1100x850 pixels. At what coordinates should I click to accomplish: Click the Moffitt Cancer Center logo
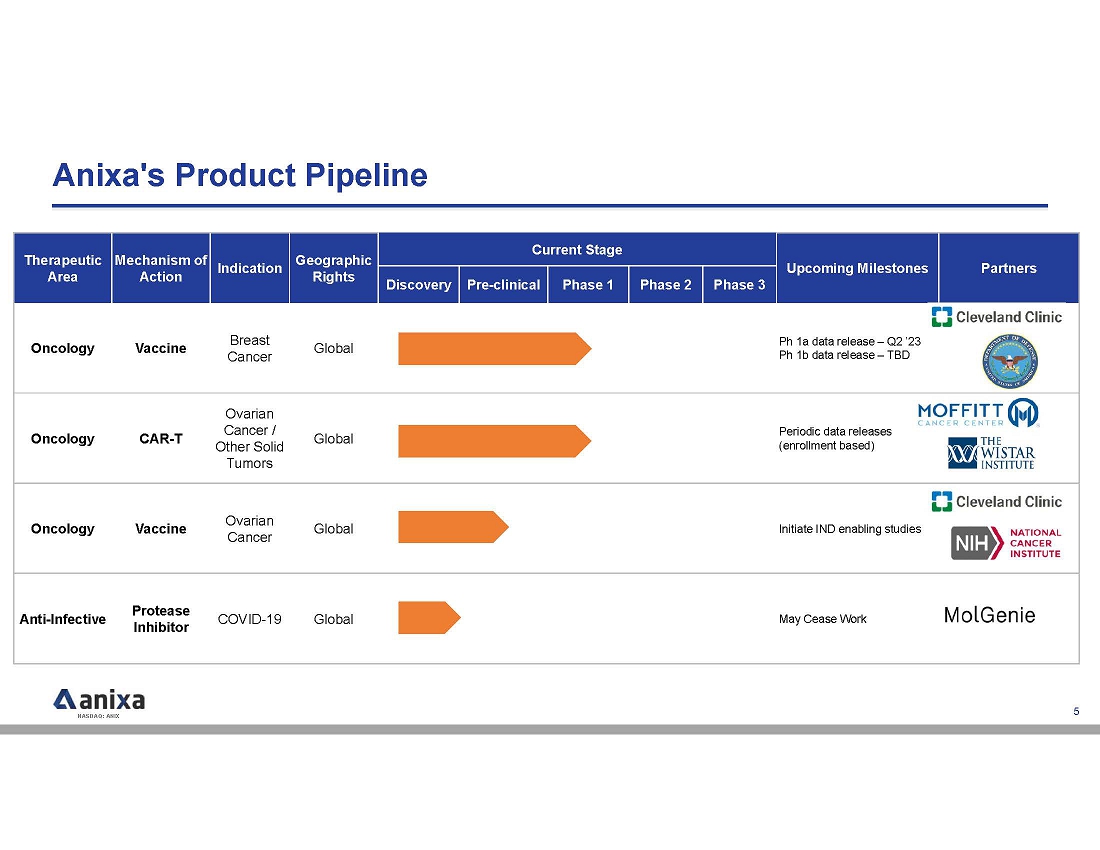(x=978, y=413)
